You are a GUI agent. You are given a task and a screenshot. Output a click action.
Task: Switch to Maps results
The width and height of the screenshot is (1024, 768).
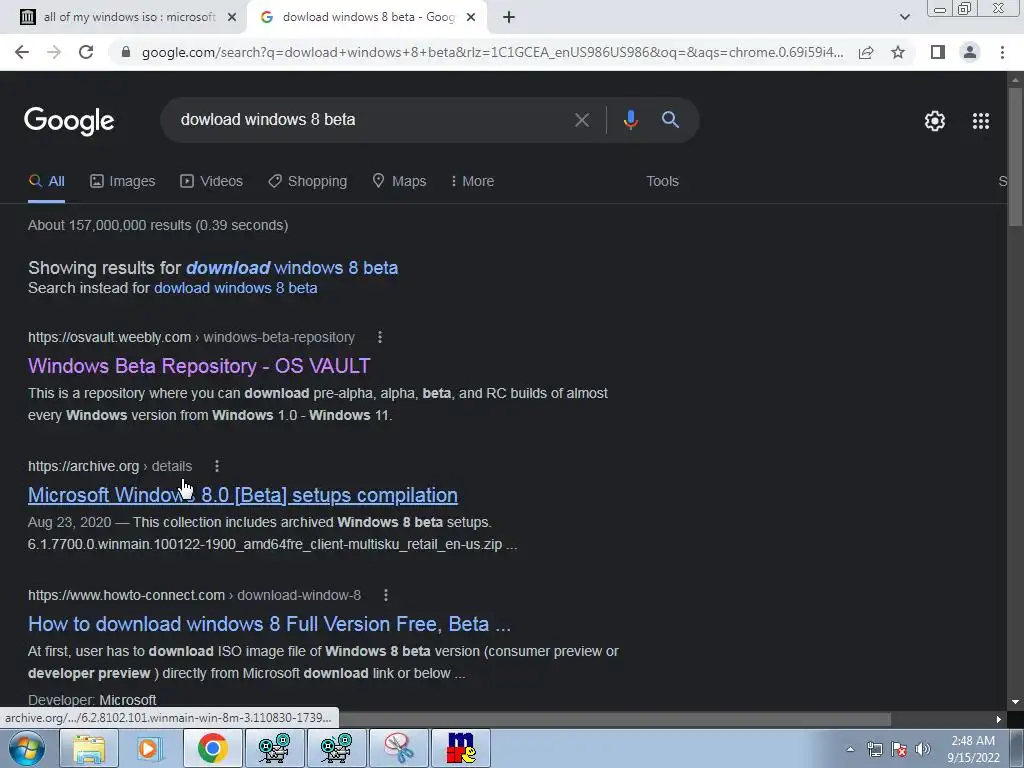pyautogui.click(x=399, y=181)
